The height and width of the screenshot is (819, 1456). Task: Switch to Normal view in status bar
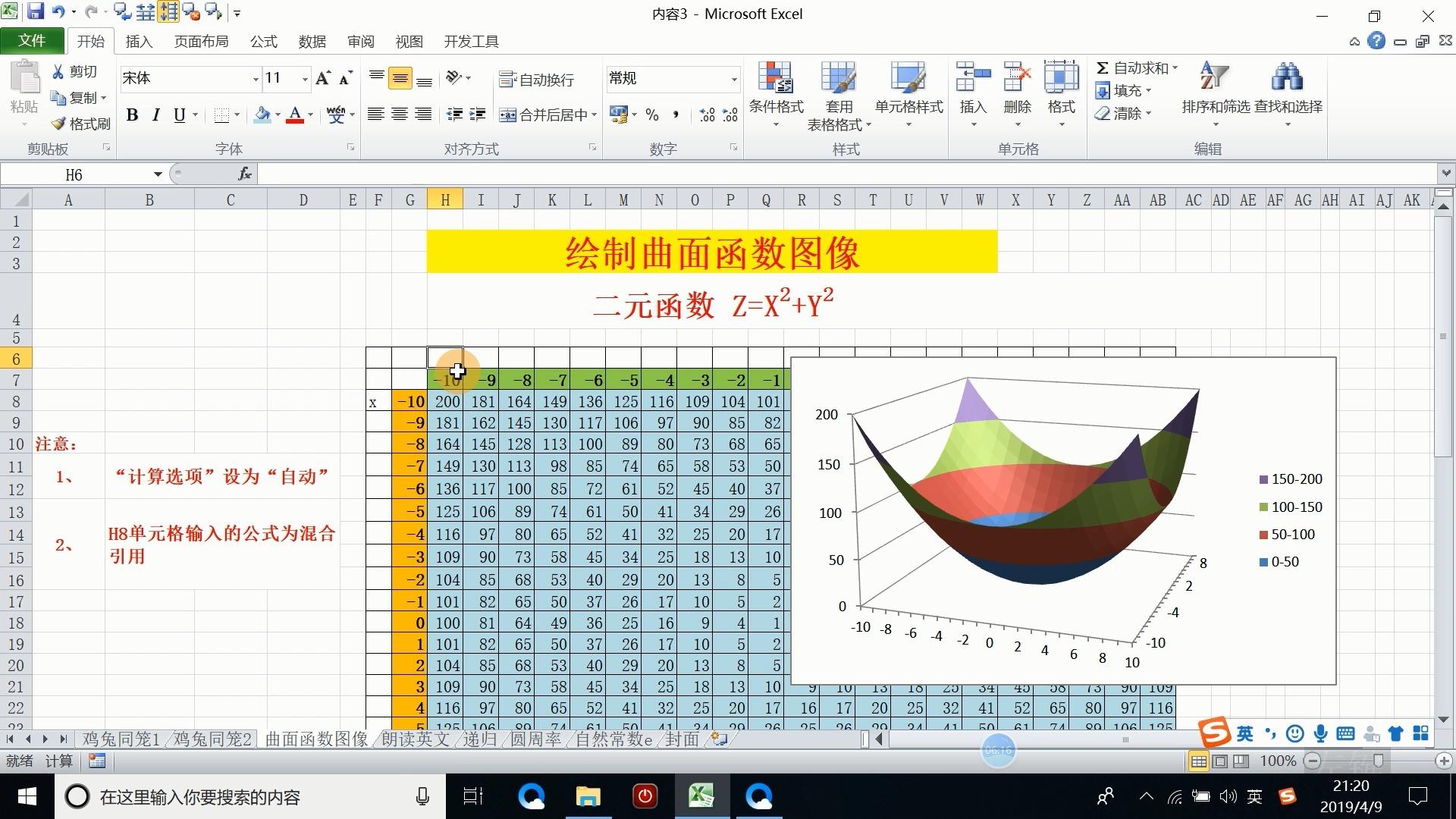click(1199, 761)
